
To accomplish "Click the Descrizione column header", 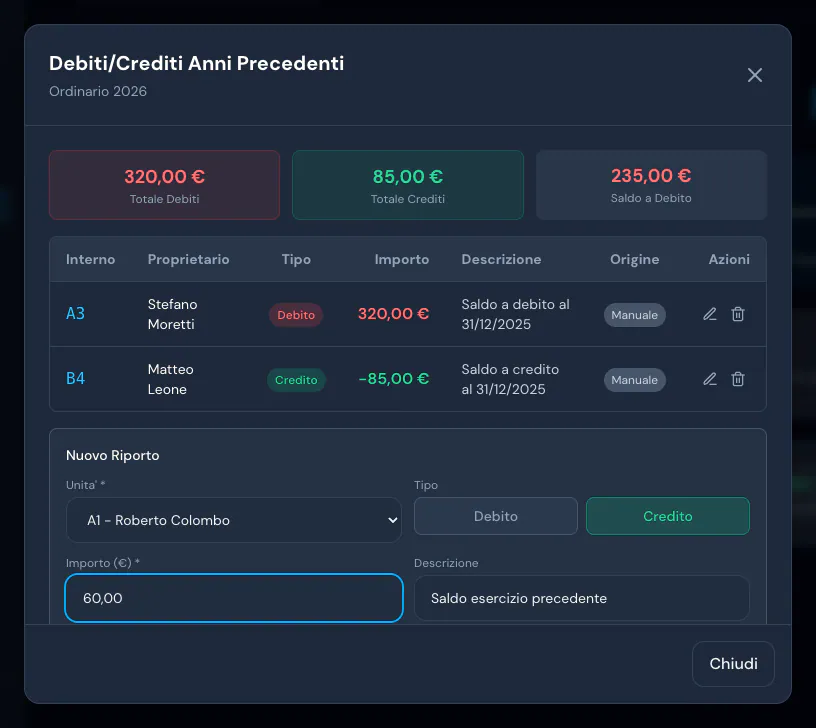I will pos(501,259).
